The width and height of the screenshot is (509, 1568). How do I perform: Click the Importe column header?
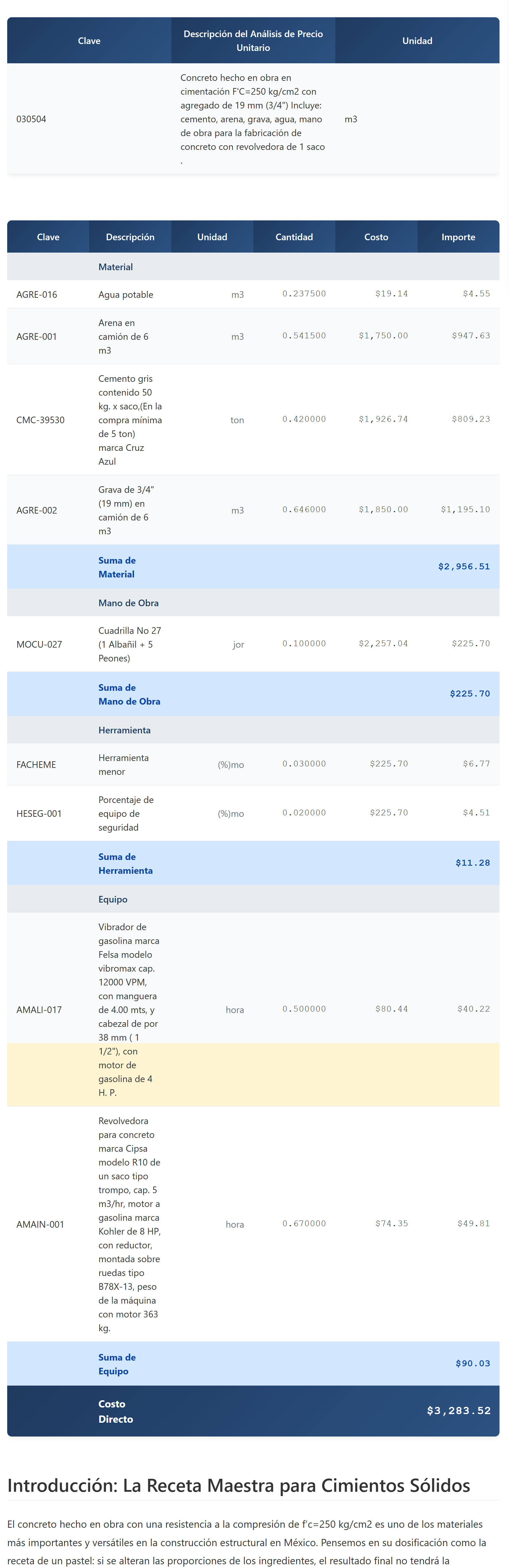coord(458,237)
